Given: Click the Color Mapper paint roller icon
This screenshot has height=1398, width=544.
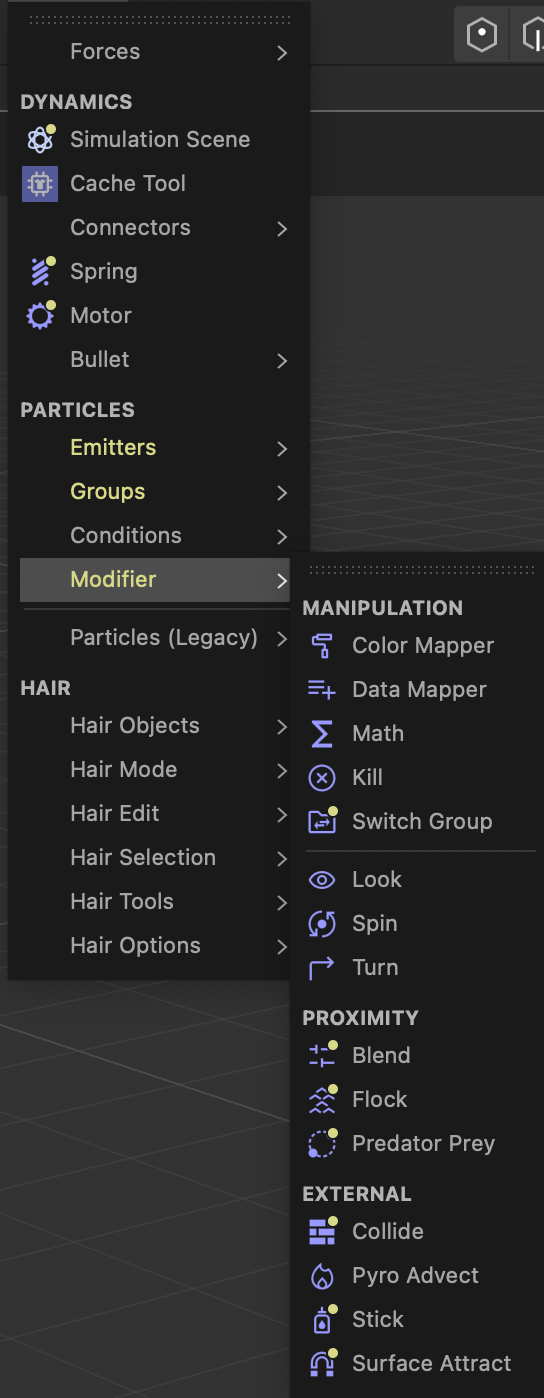Looking at the screenshot, I should [322, 645].
